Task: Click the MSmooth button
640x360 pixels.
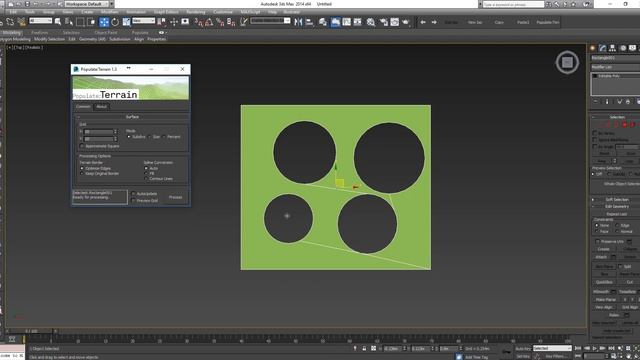Action: click(x=601, y=291)
